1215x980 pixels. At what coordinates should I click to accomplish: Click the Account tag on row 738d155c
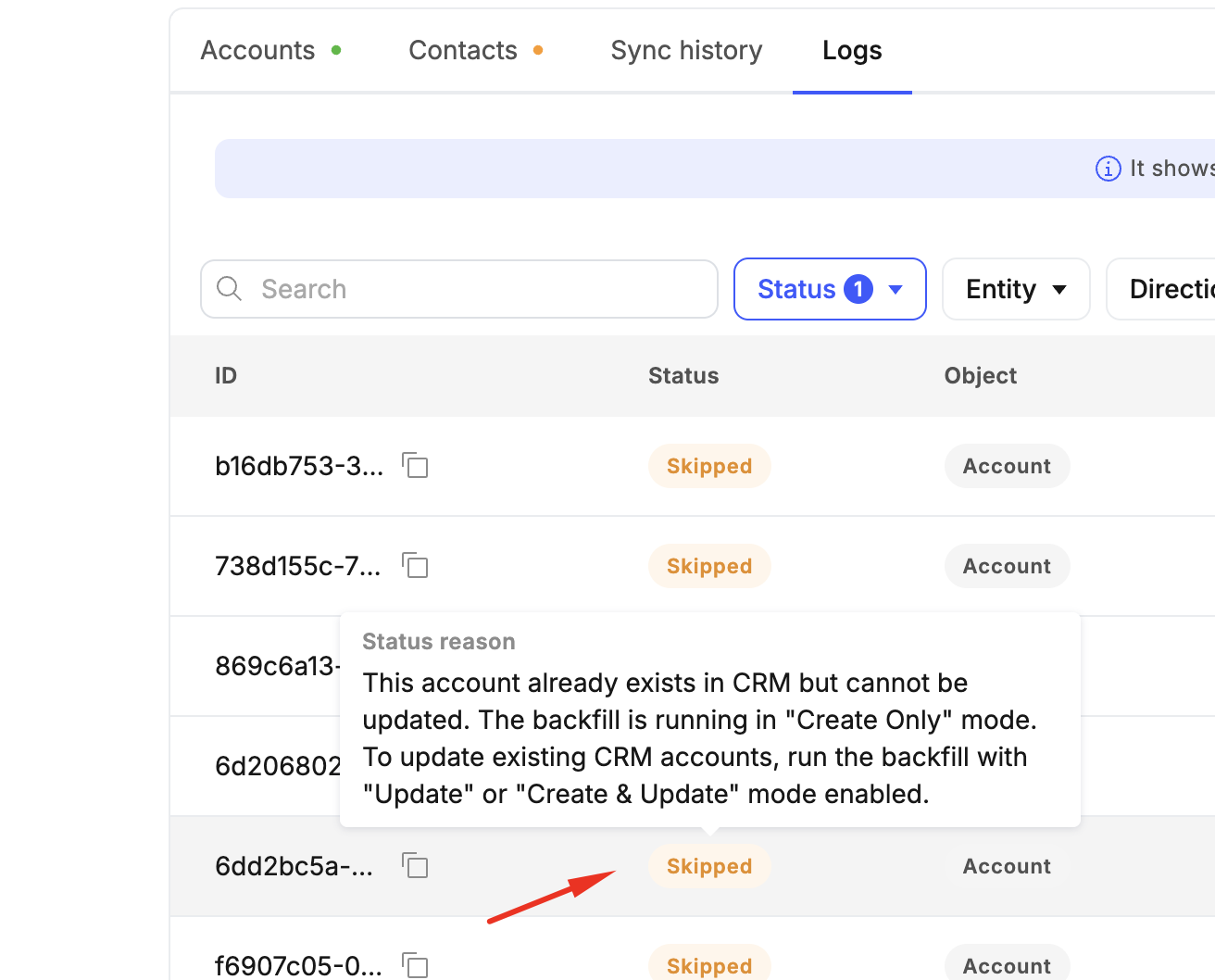point(1007,566)
